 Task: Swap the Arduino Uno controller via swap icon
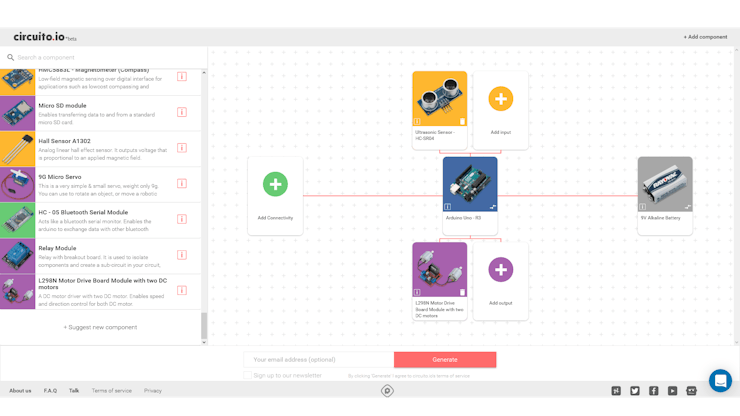pyautogui.click(x=493, y=207)
